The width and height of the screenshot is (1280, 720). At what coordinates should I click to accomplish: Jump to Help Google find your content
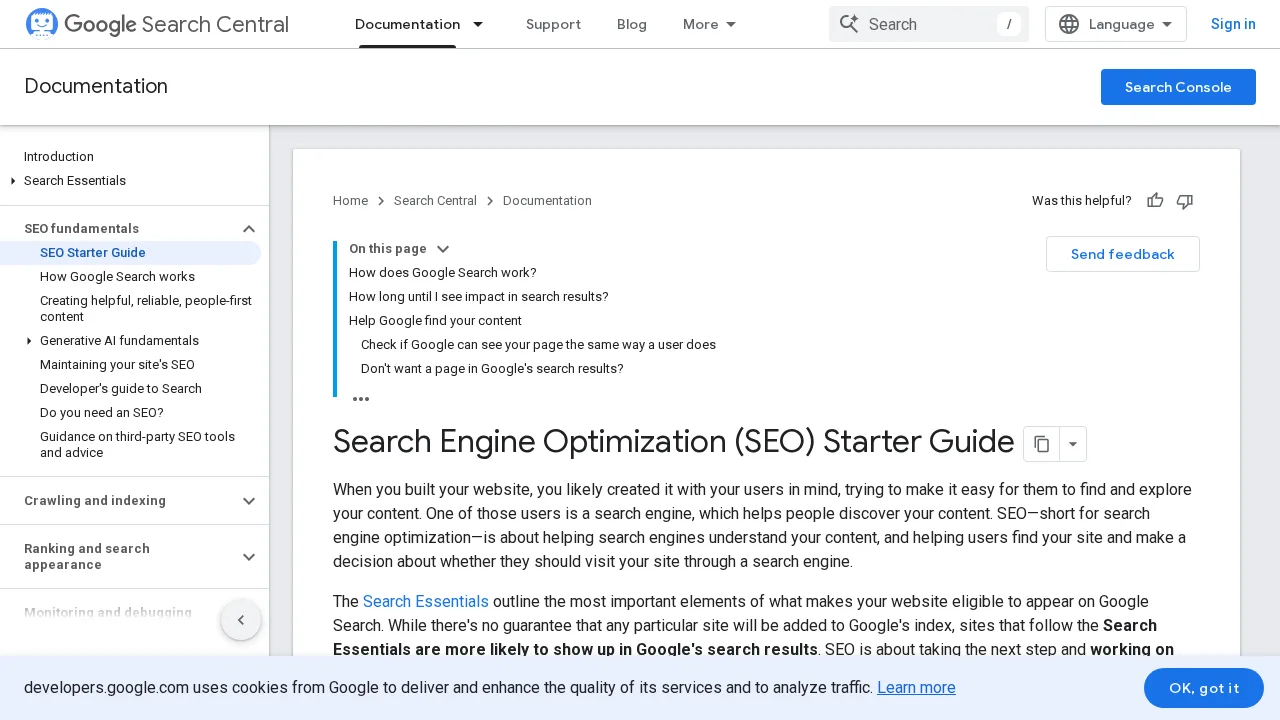pyautogui.click(x=435, y=321)
